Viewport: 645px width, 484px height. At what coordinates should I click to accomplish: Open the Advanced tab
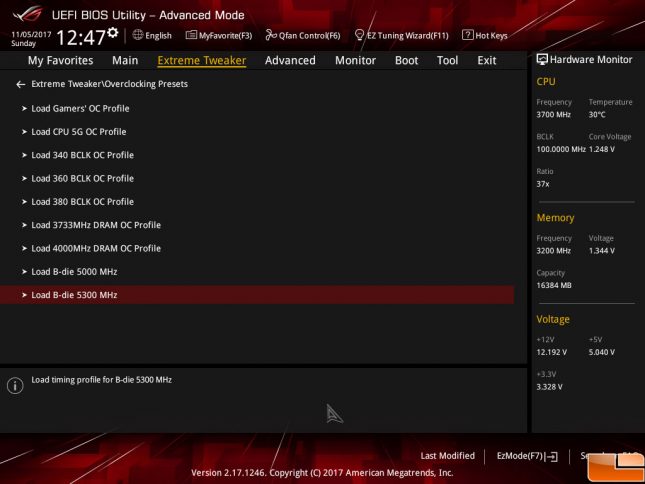click(290, 60)
